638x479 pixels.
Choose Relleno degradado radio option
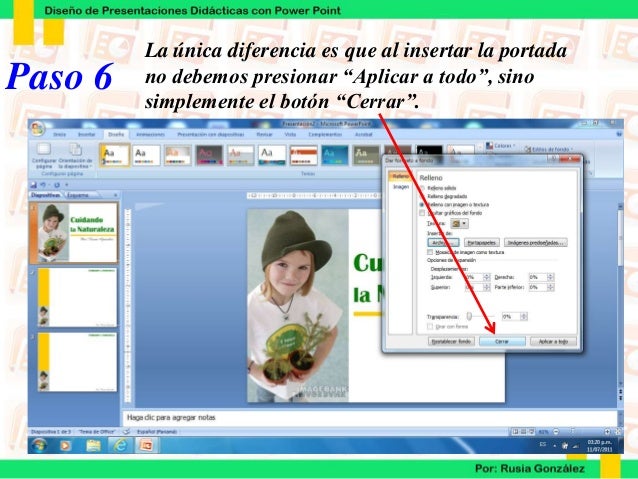coord(423,196)
